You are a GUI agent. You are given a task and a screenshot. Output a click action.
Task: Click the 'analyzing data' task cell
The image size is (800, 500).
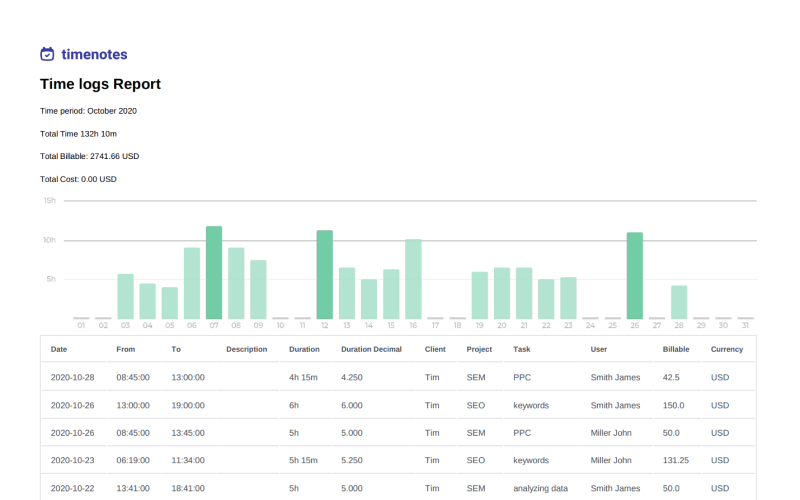[x=541, y=488]
